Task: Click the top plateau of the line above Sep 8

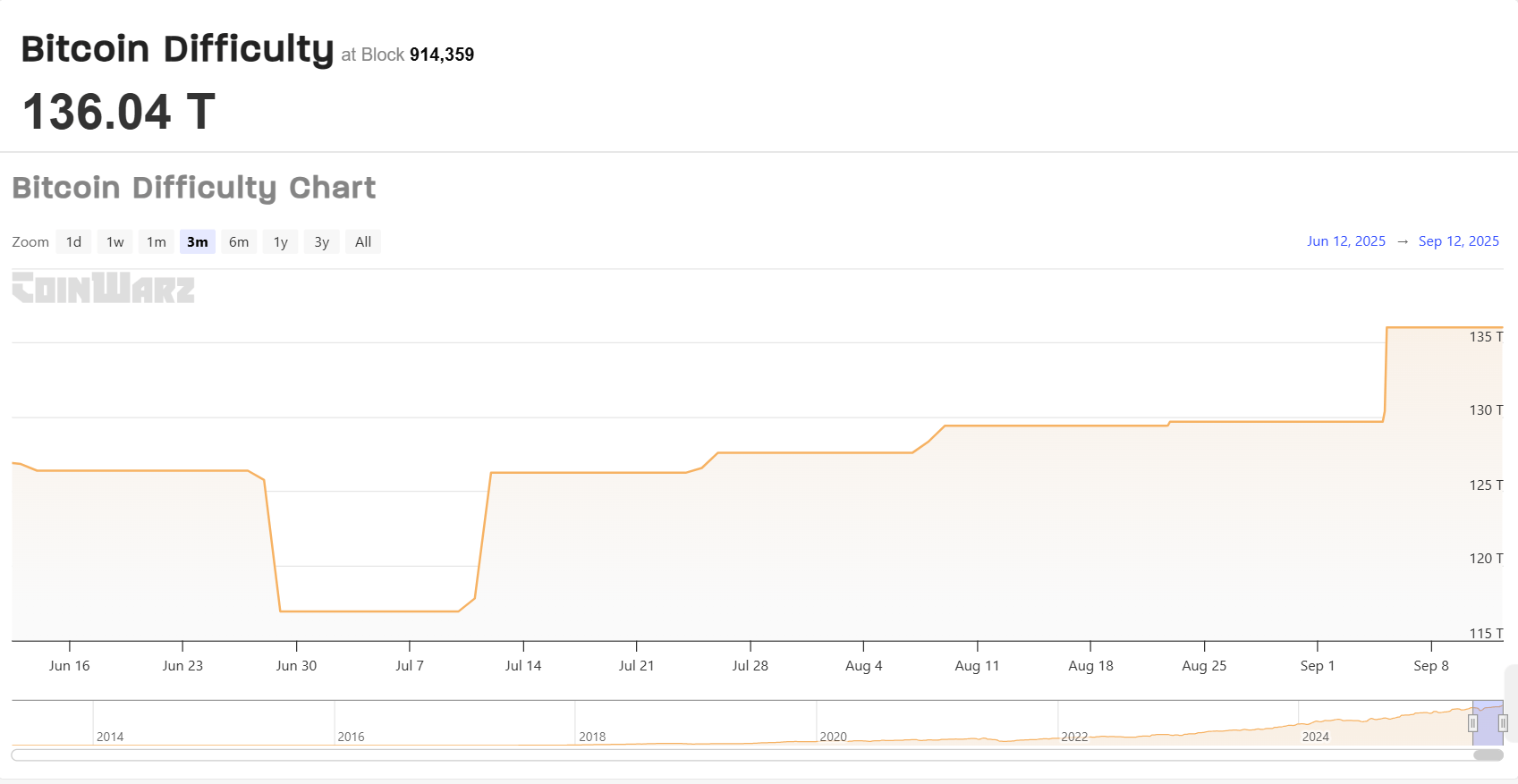Action: click(1431, 328)
